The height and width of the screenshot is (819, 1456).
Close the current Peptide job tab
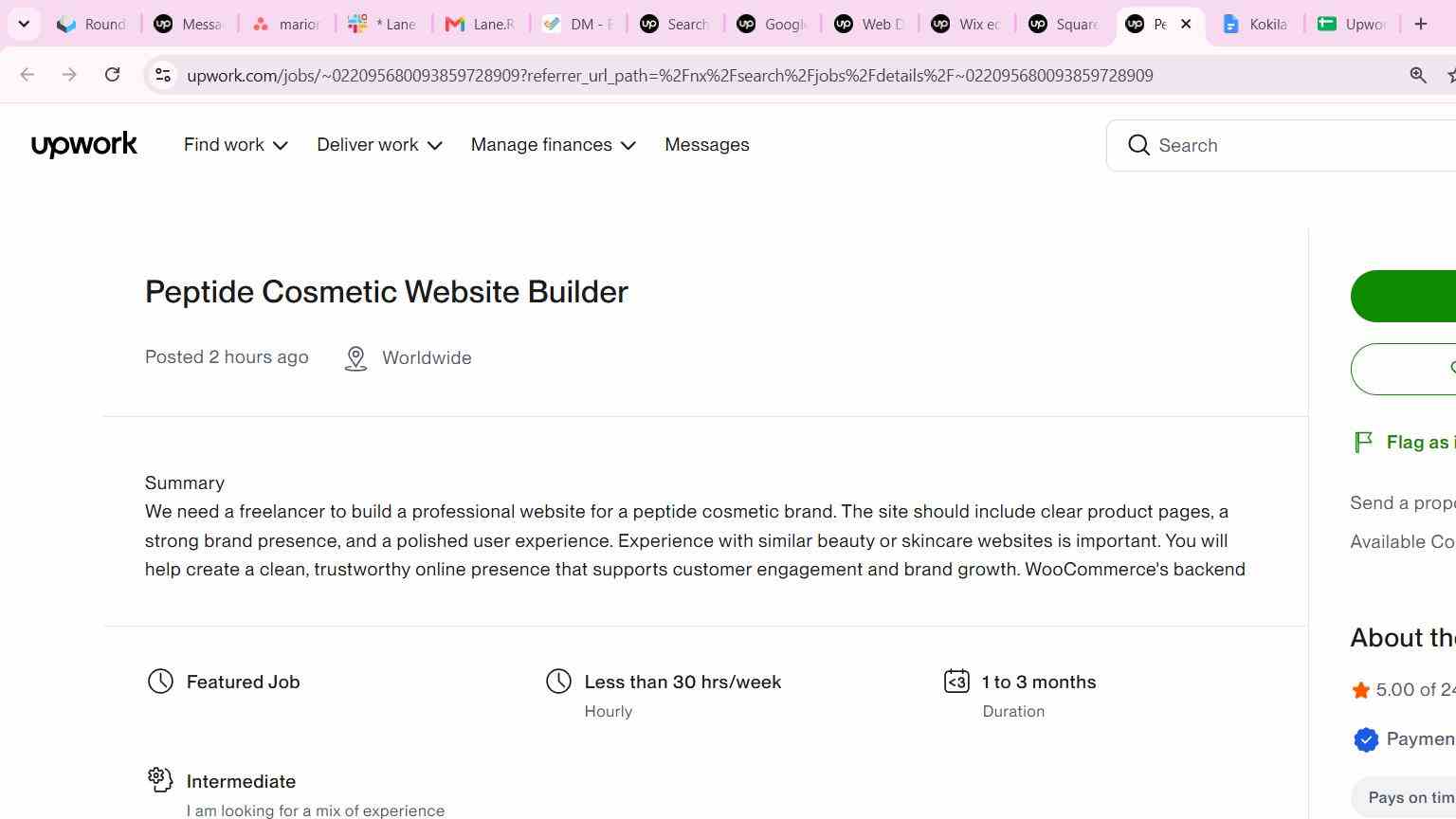coord(1186,24)
